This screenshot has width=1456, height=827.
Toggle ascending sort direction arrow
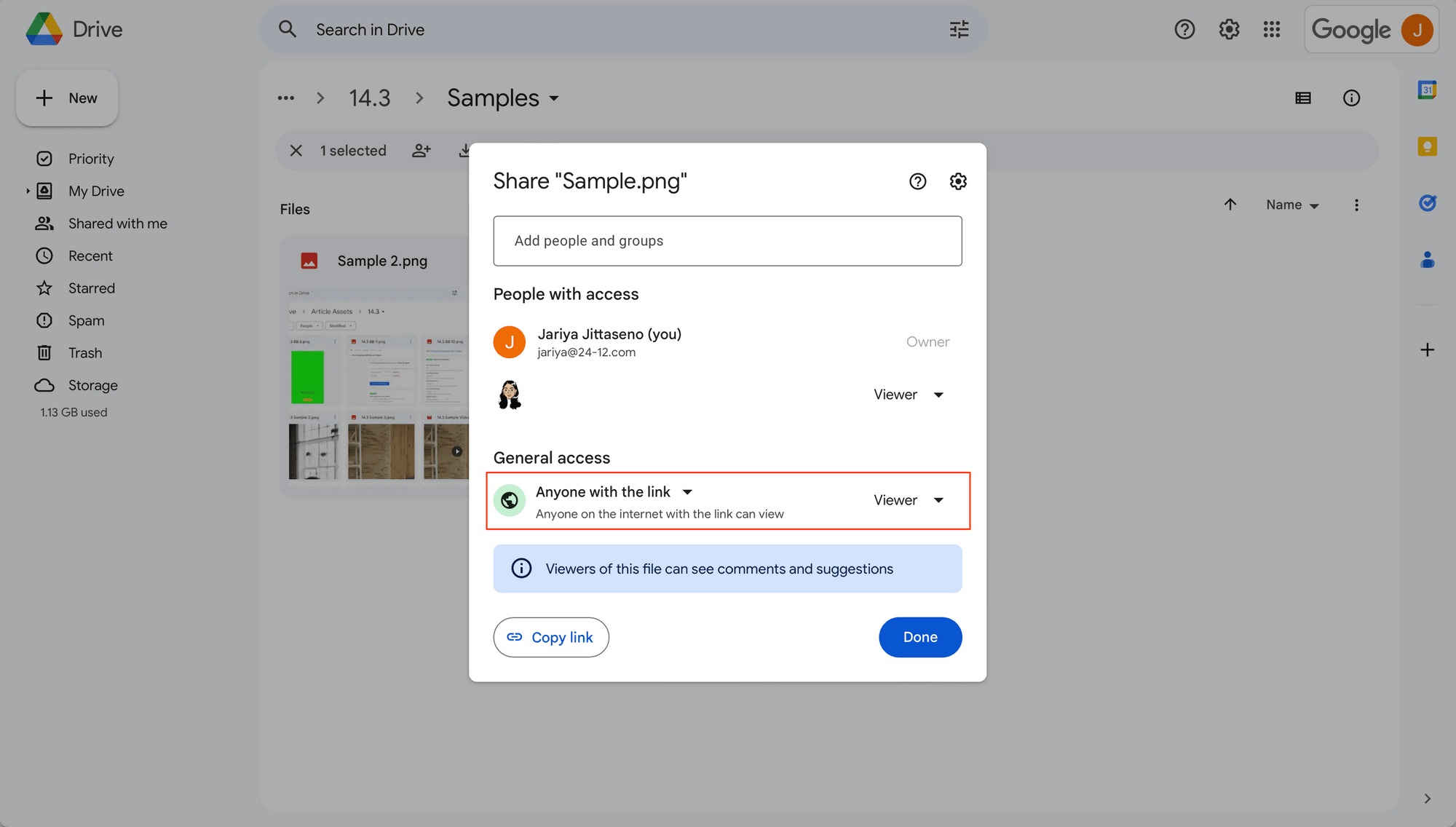click(x=1230, y=205)
